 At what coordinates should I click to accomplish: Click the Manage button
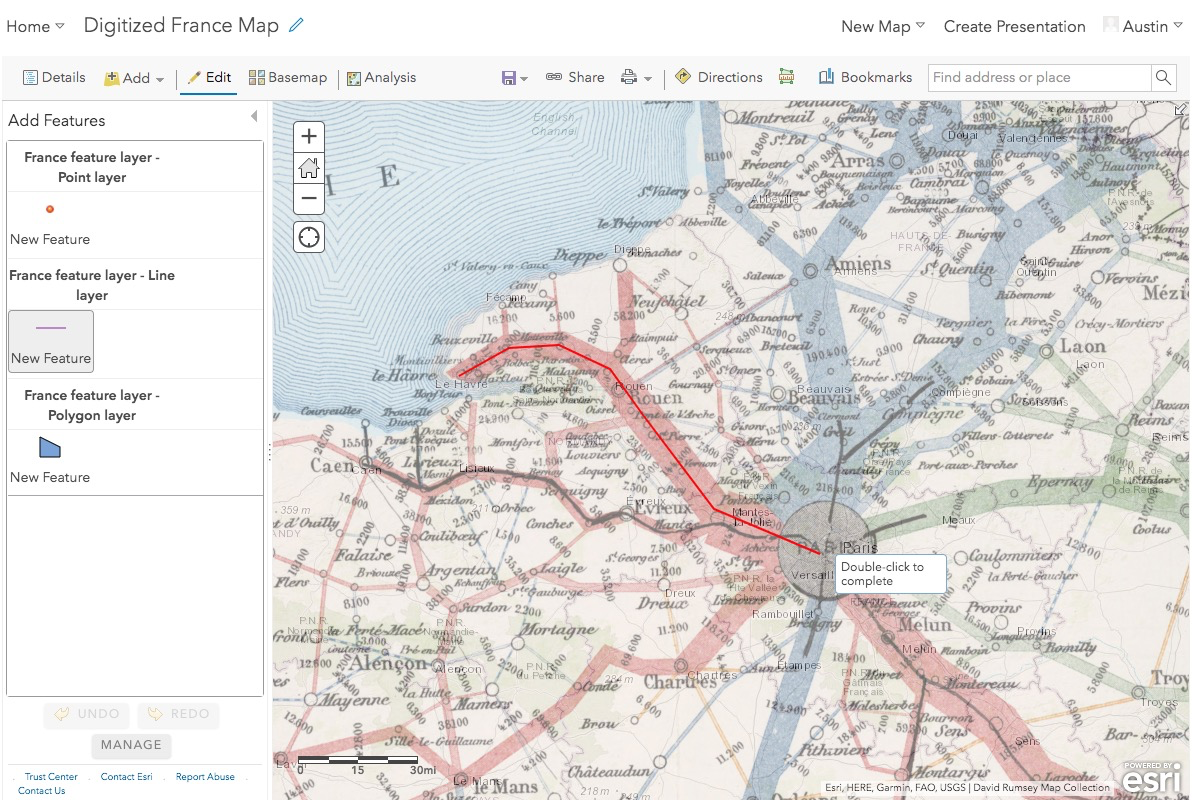[x=131, y=745]
